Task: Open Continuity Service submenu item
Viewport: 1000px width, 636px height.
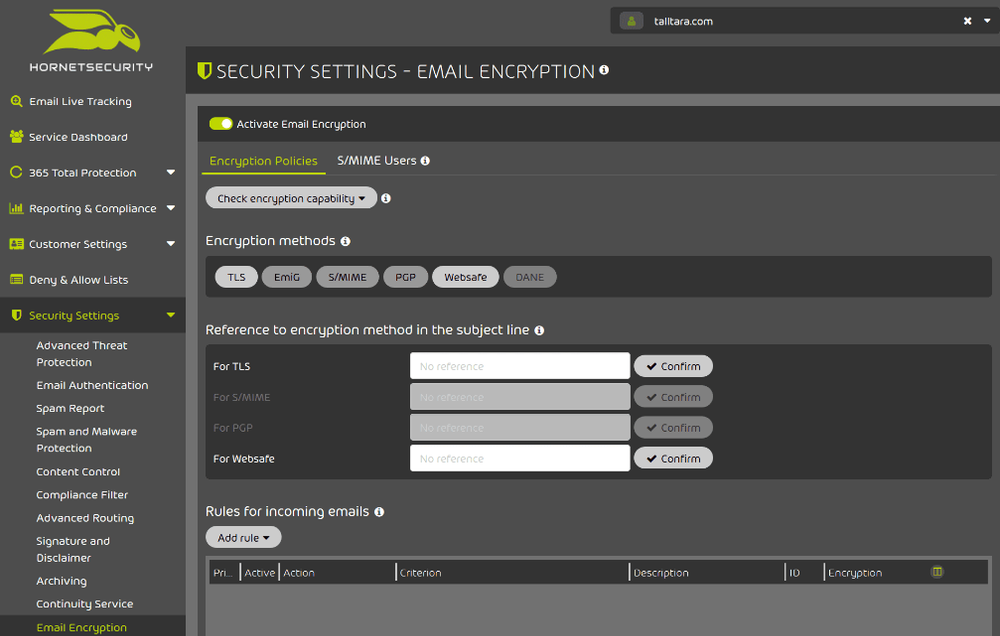Action: pyautogui.click(x=84, y=603)
